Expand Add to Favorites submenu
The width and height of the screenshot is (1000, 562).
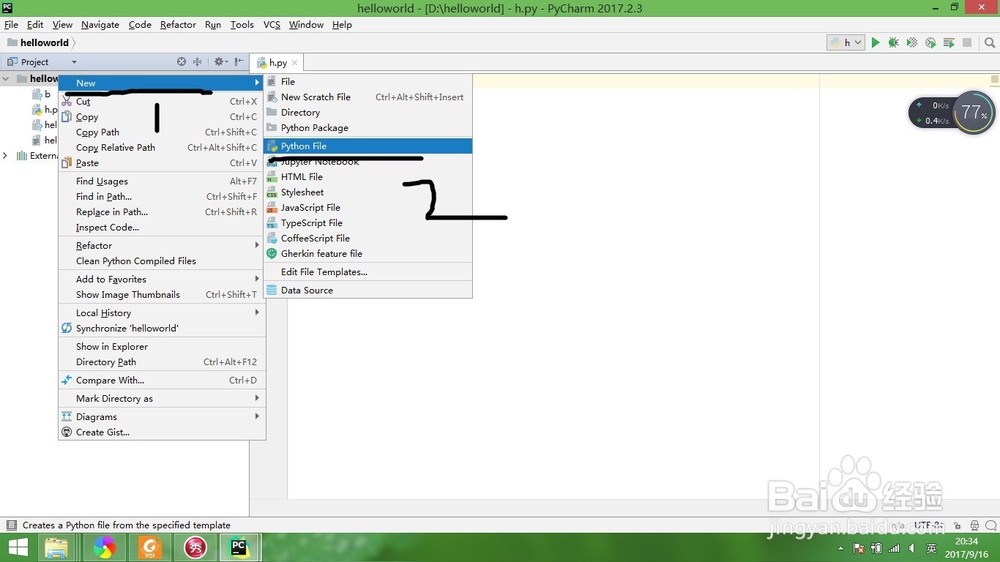pos(162,279)
